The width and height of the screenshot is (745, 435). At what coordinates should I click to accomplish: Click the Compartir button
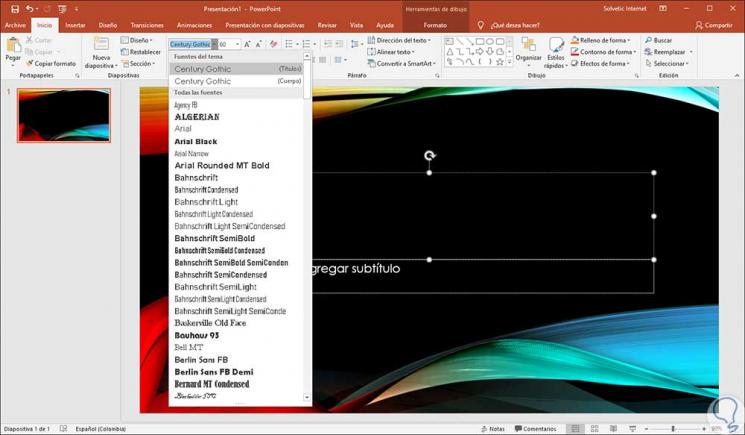(714, 25)
